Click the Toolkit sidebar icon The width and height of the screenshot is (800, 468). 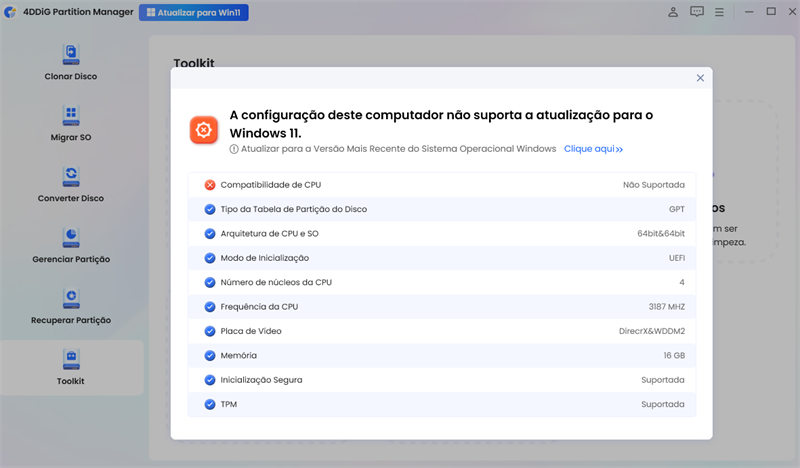click(x=71, y=358)
